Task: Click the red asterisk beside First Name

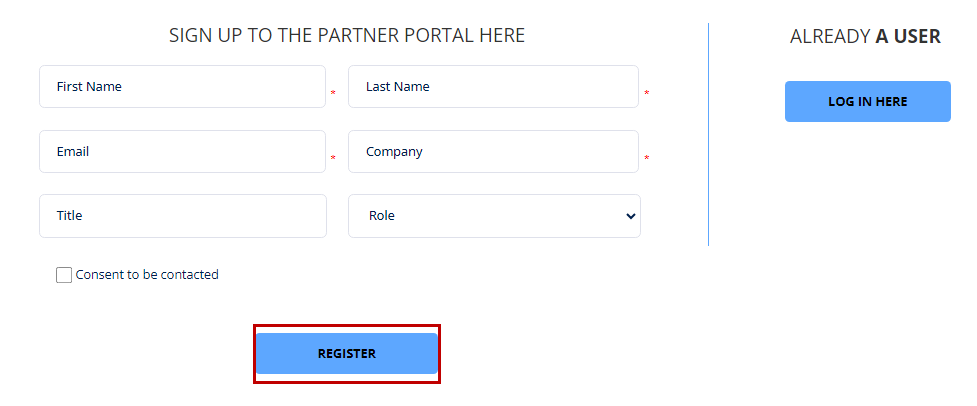Action: (x=333, y=94)
